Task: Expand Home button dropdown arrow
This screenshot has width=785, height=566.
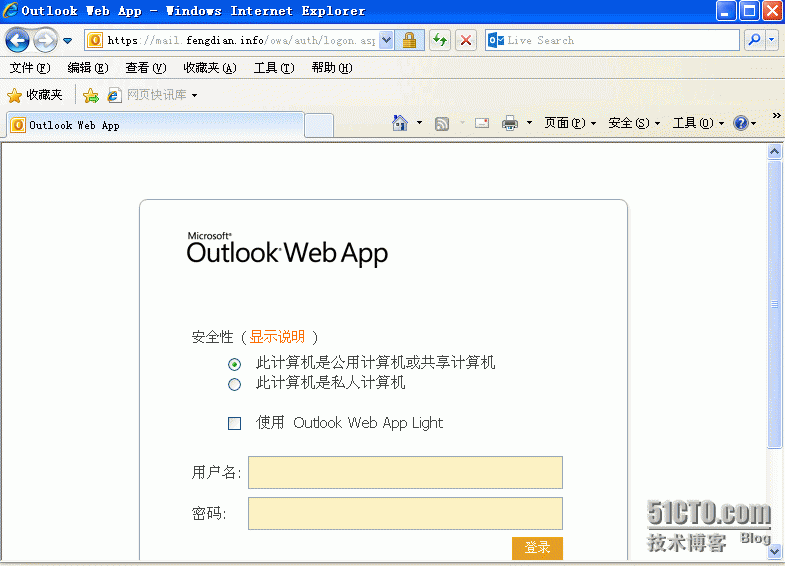Action: coord(420,123)
